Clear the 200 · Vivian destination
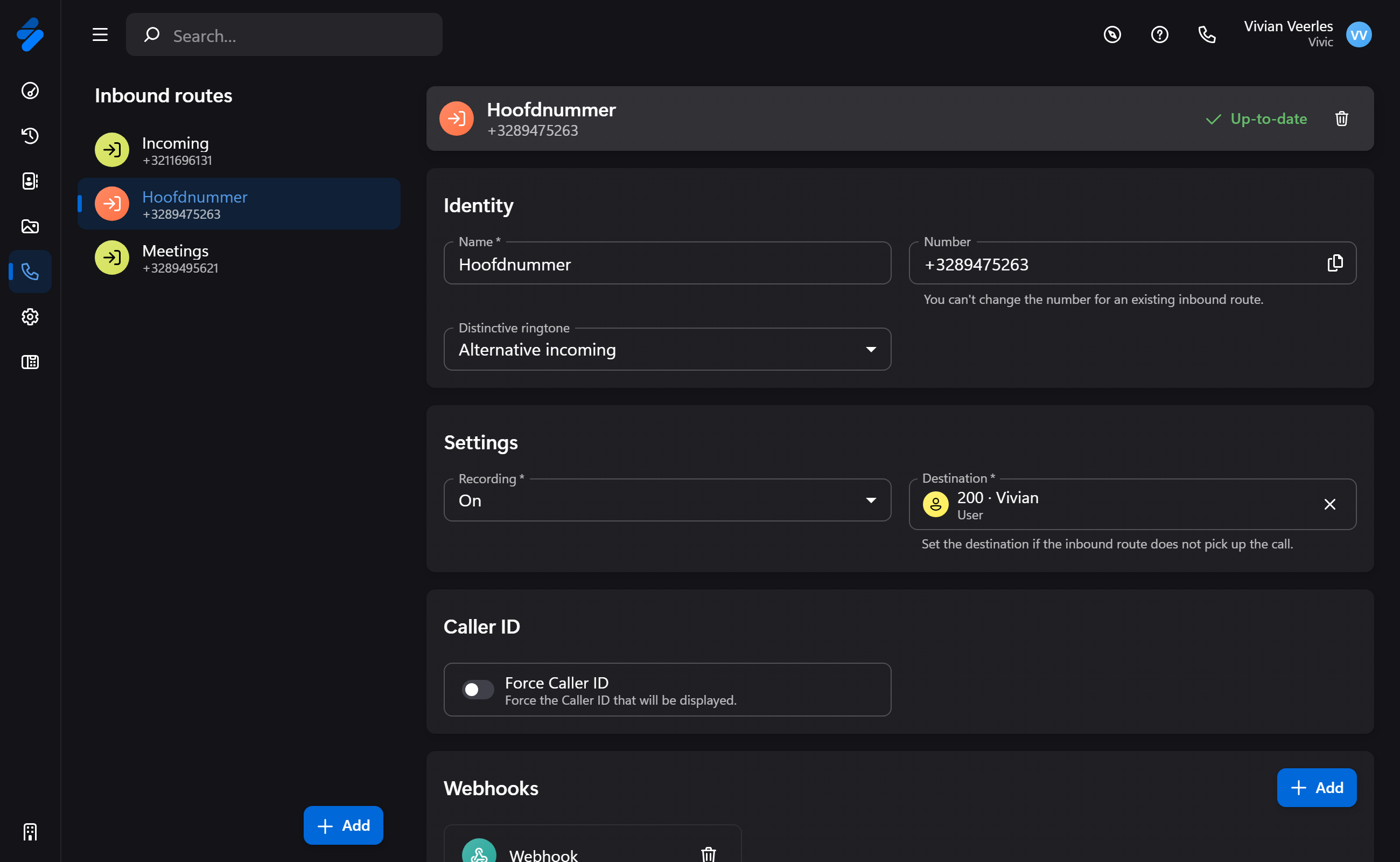Screen dimensions: 1400x862 (x=1329, y=505)
